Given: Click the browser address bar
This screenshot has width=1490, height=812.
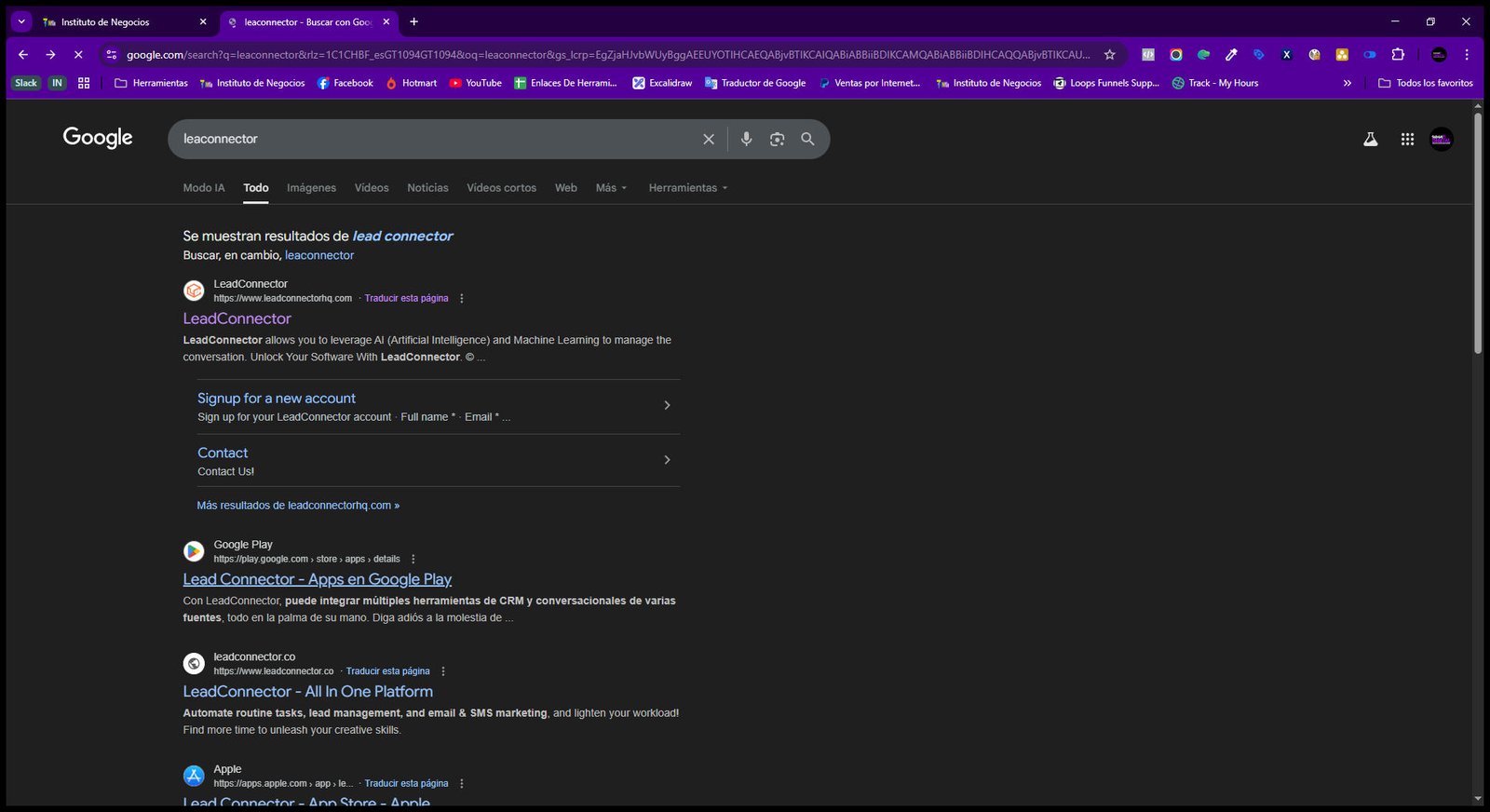Looking at the screenshot, I should [x=607, y=55].
